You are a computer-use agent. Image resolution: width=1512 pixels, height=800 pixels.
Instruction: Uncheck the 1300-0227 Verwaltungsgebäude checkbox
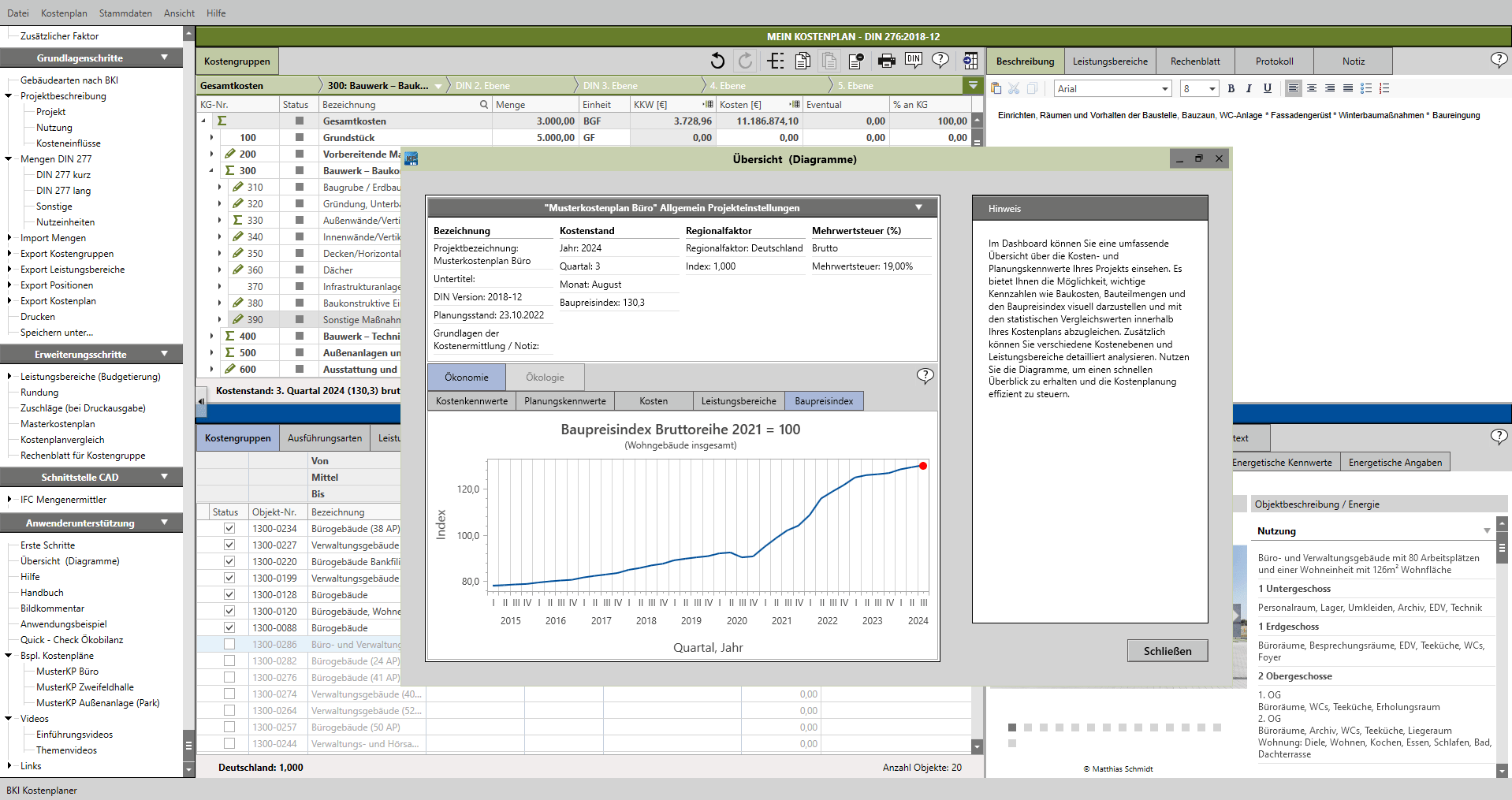[x=229, y=545]
